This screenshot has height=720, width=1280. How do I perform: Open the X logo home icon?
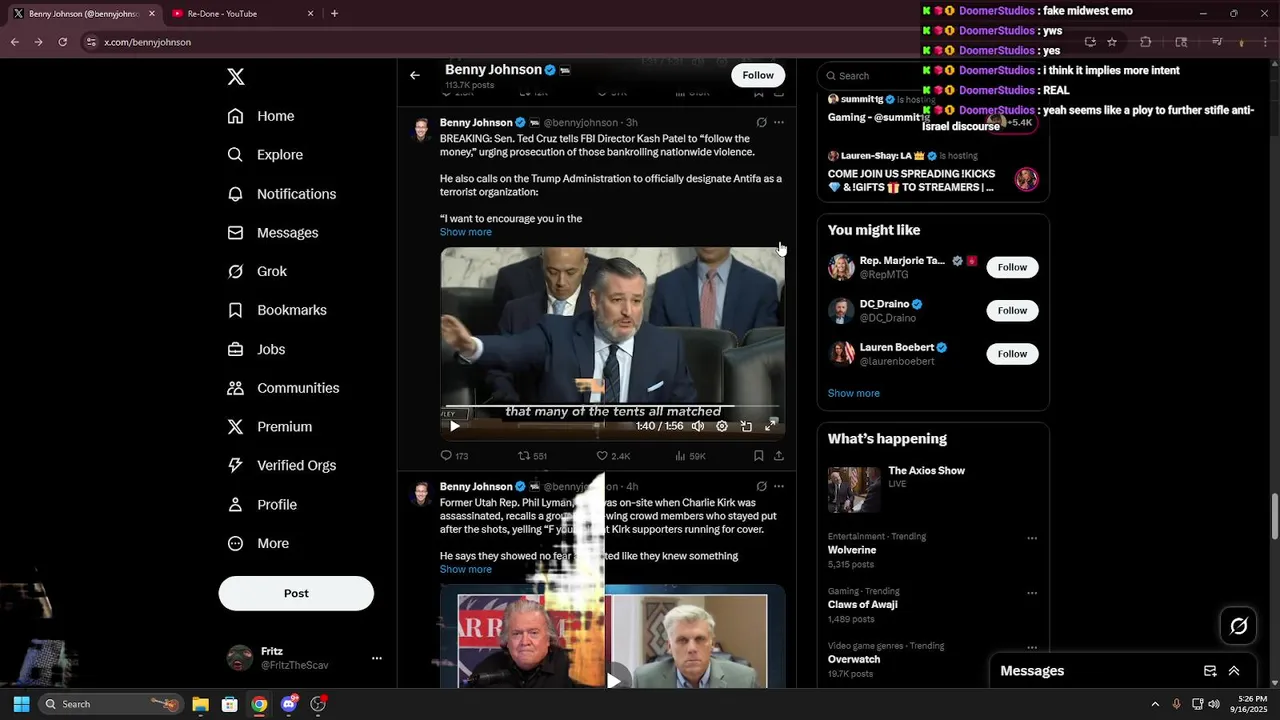236,77
